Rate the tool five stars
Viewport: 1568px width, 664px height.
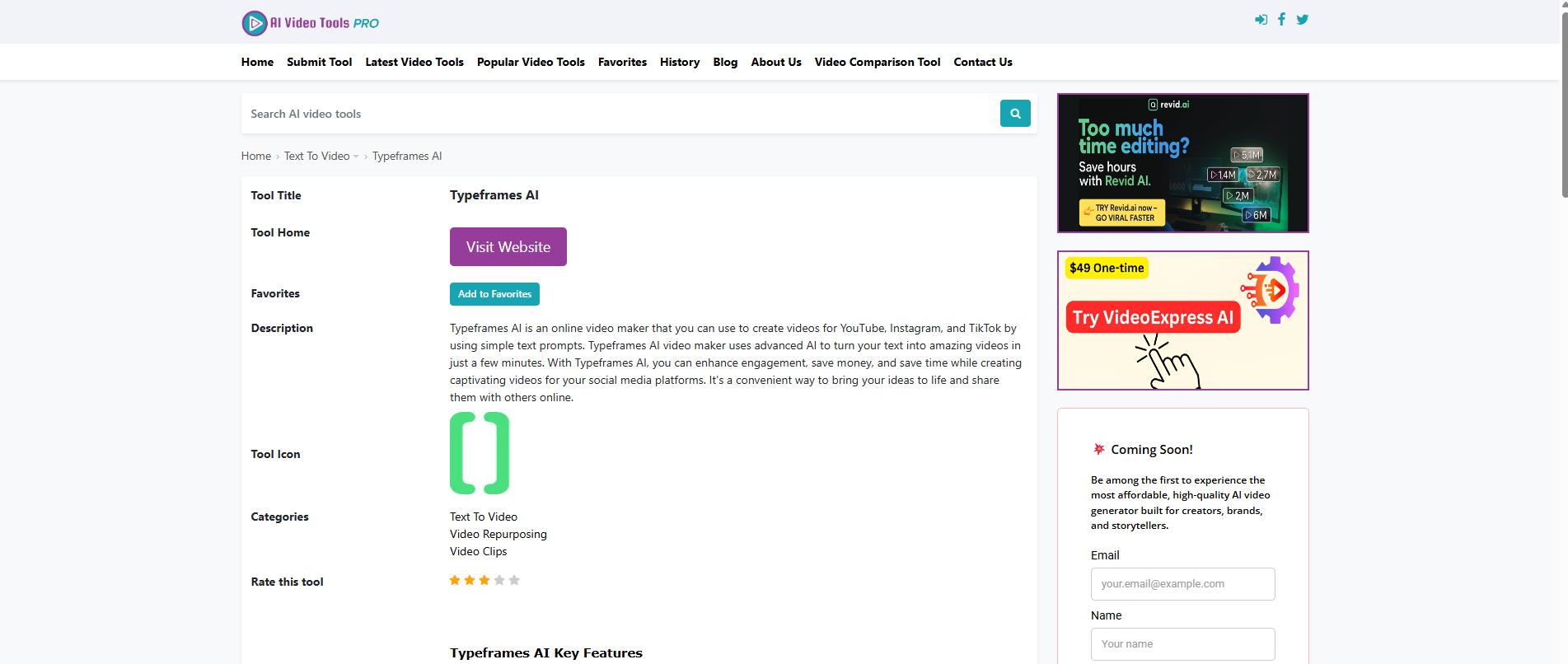(514, 580)
